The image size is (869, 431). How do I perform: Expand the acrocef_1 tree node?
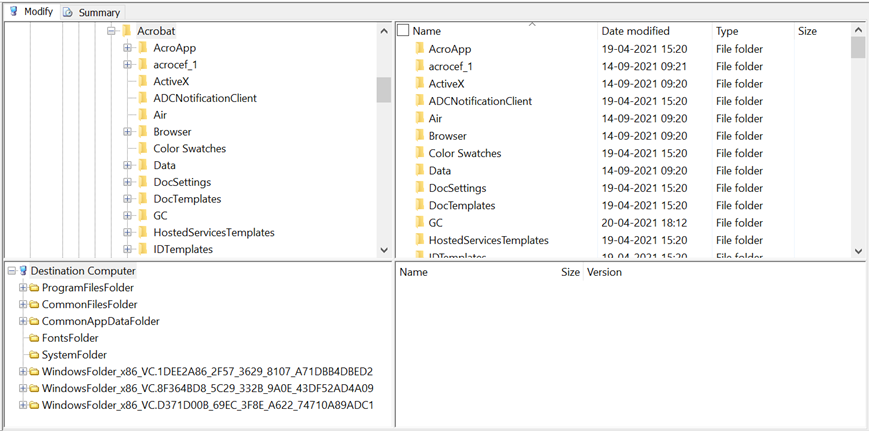click(127, 64)
